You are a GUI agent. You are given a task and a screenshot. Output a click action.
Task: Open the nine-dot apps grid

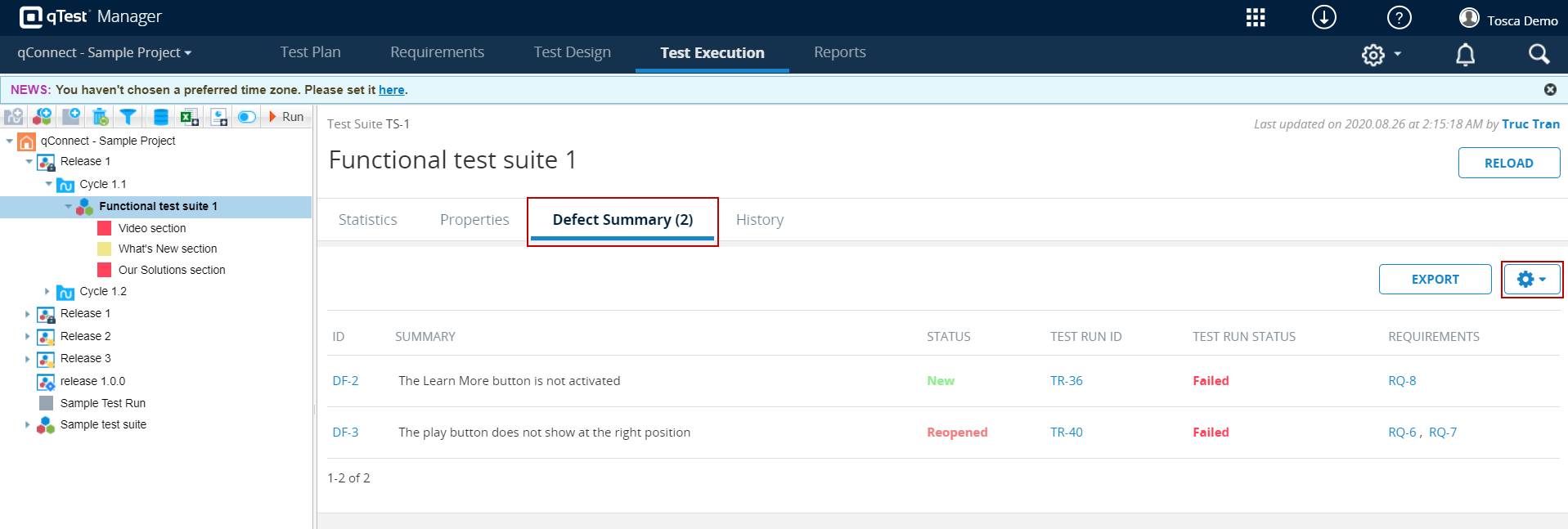(x=1256, y=18)
